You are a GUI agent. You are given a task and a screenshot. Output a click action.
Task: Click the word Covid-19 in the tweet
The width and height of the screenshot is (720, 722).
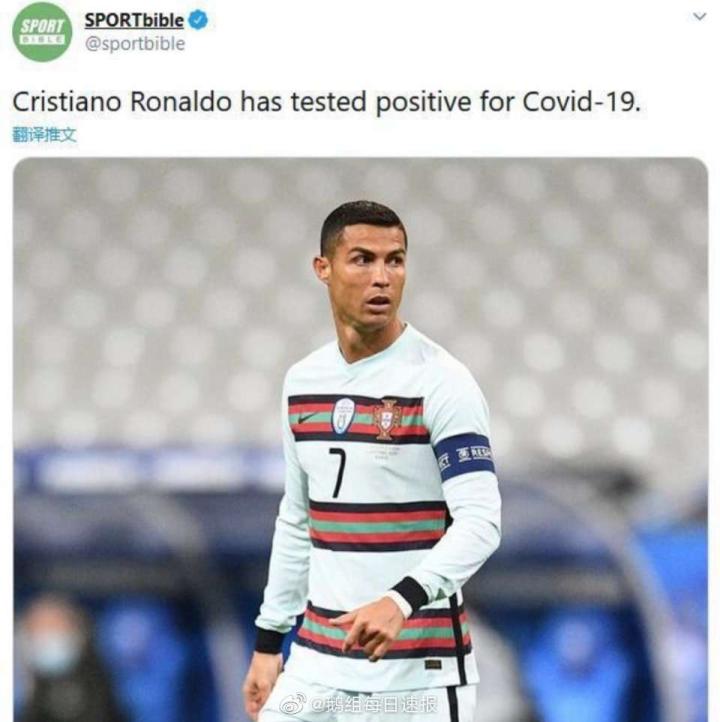[x=581, y=102]
